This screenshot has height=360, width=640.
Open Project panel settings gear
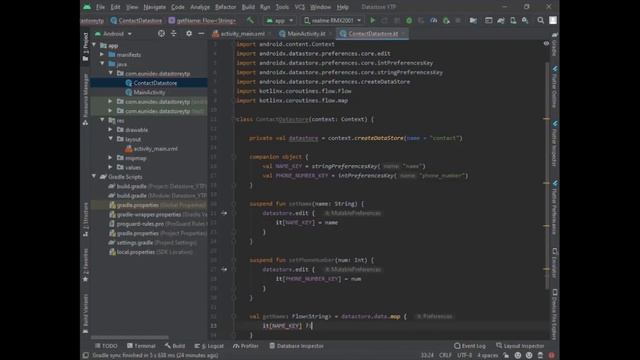point(189,33)
